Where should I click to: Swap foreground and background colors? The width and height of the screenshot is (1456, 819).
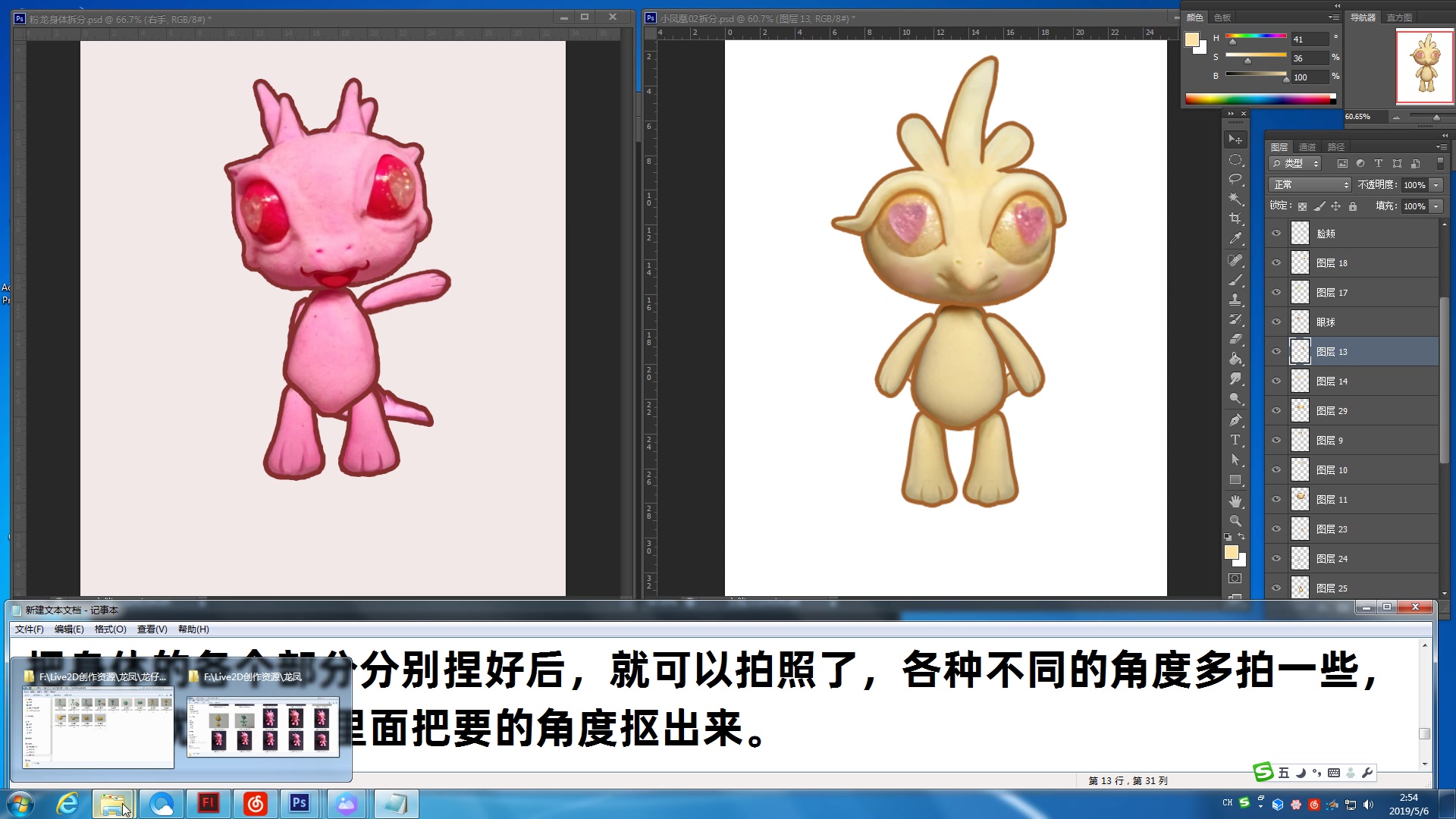click(x=1242, y=537)
